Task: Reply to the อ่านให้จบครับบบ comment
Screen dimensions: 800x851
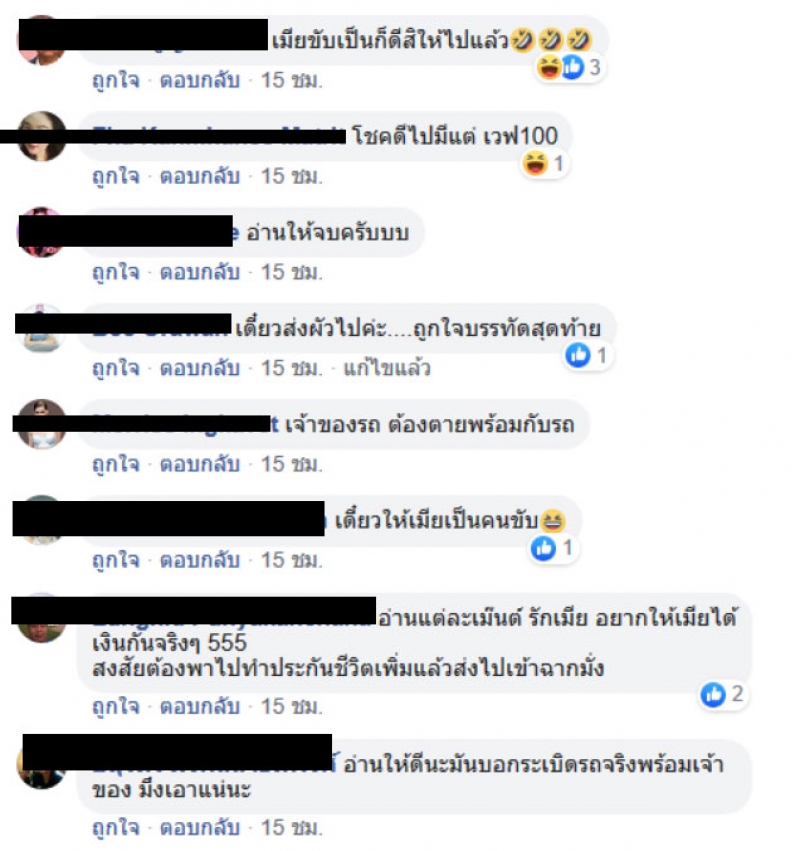Action: point(200,272)
